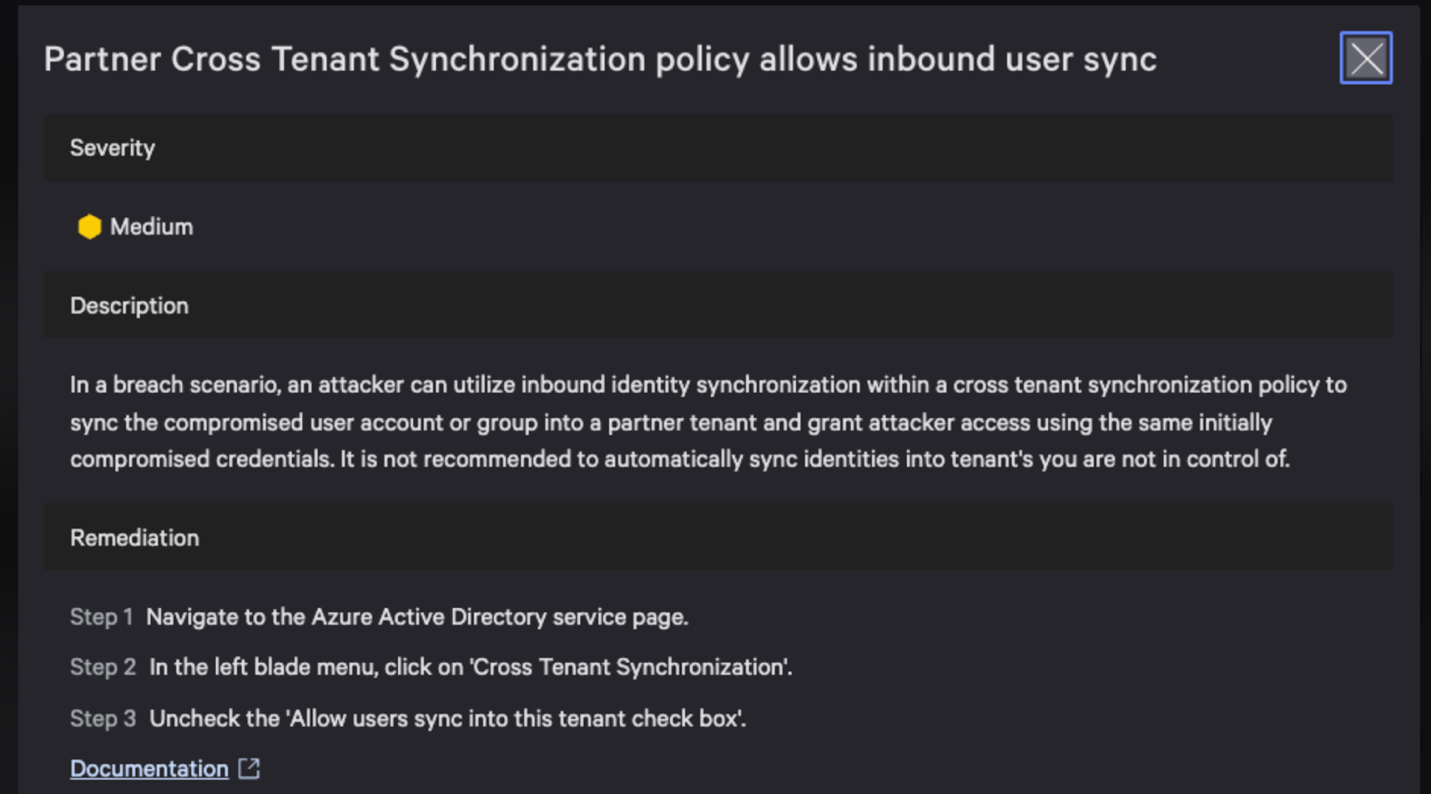
Task: Click the dialog title about inbound user sync
Action: coord(600,59)
